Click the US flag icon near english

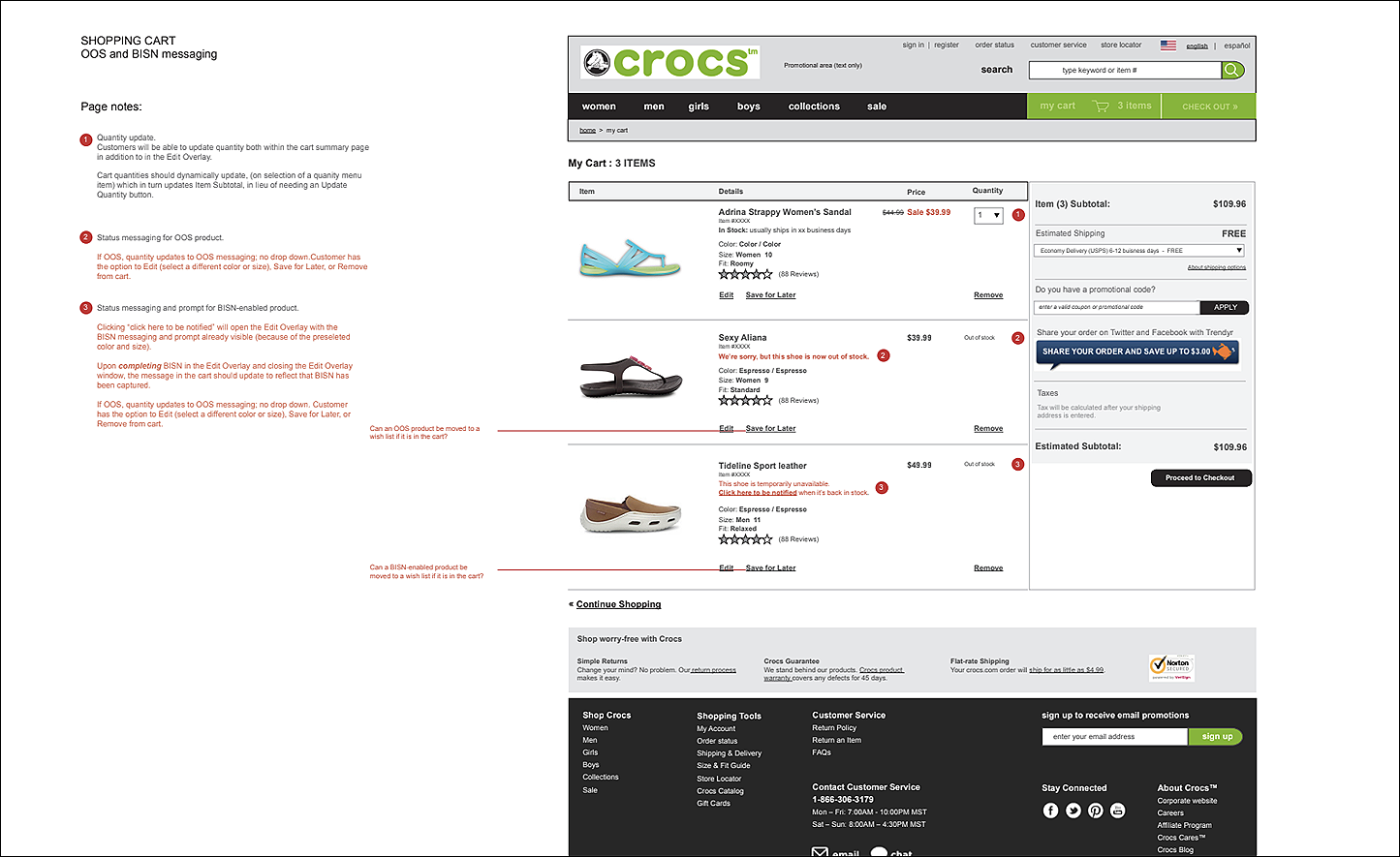click(x=1169, y=45)
